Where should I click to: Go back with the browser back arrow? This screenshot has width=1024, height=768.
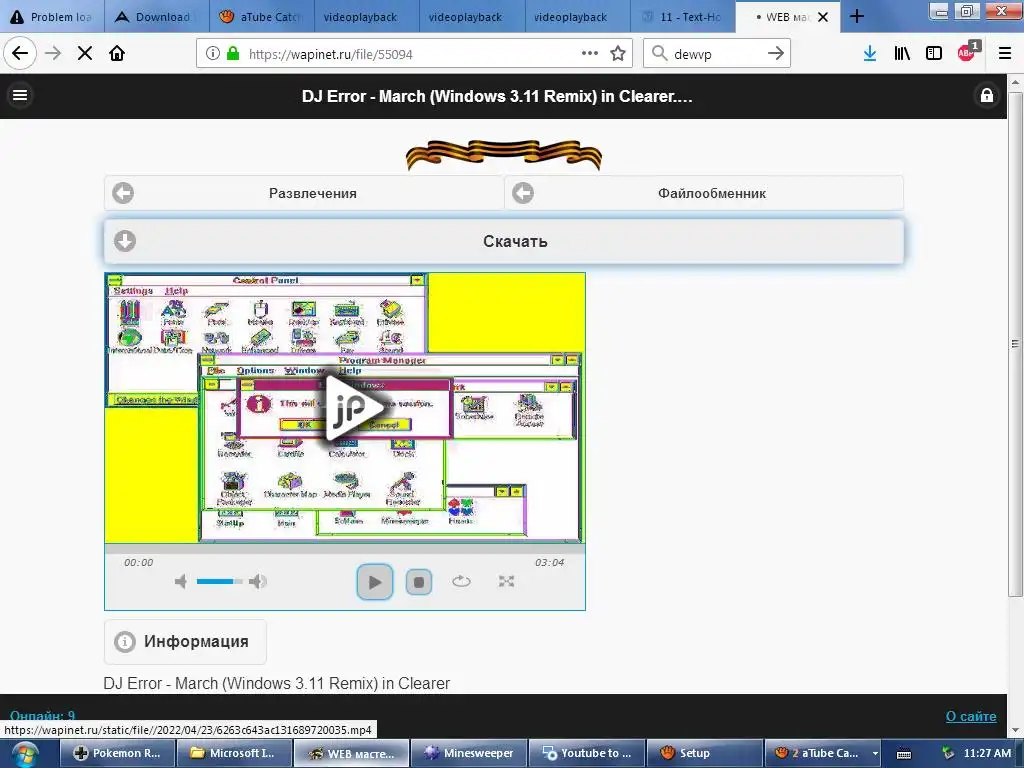[20, 54]
